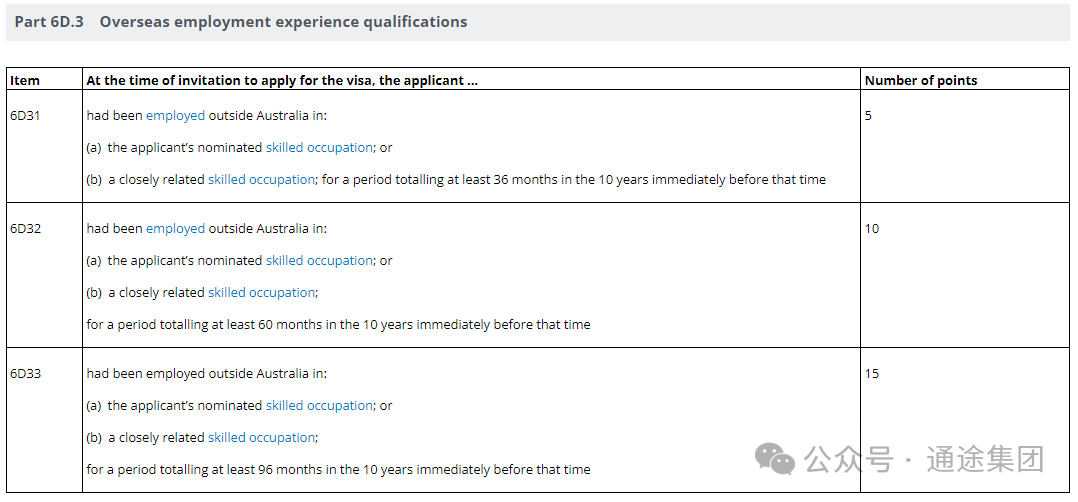Select the 5 points value cell
The image size is (1078, 502).
(x=868, y=116)
